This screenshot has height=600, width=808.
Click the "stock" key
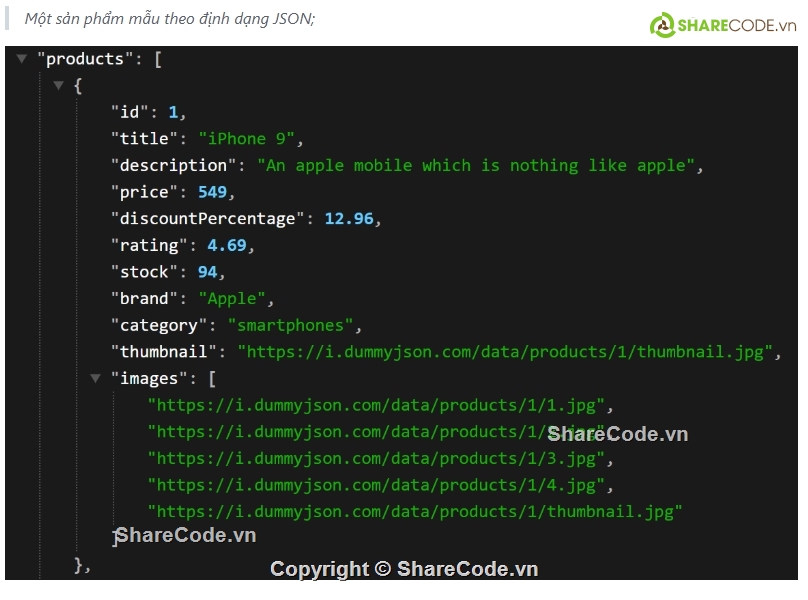pyautogui.click(x=144, y=272)
